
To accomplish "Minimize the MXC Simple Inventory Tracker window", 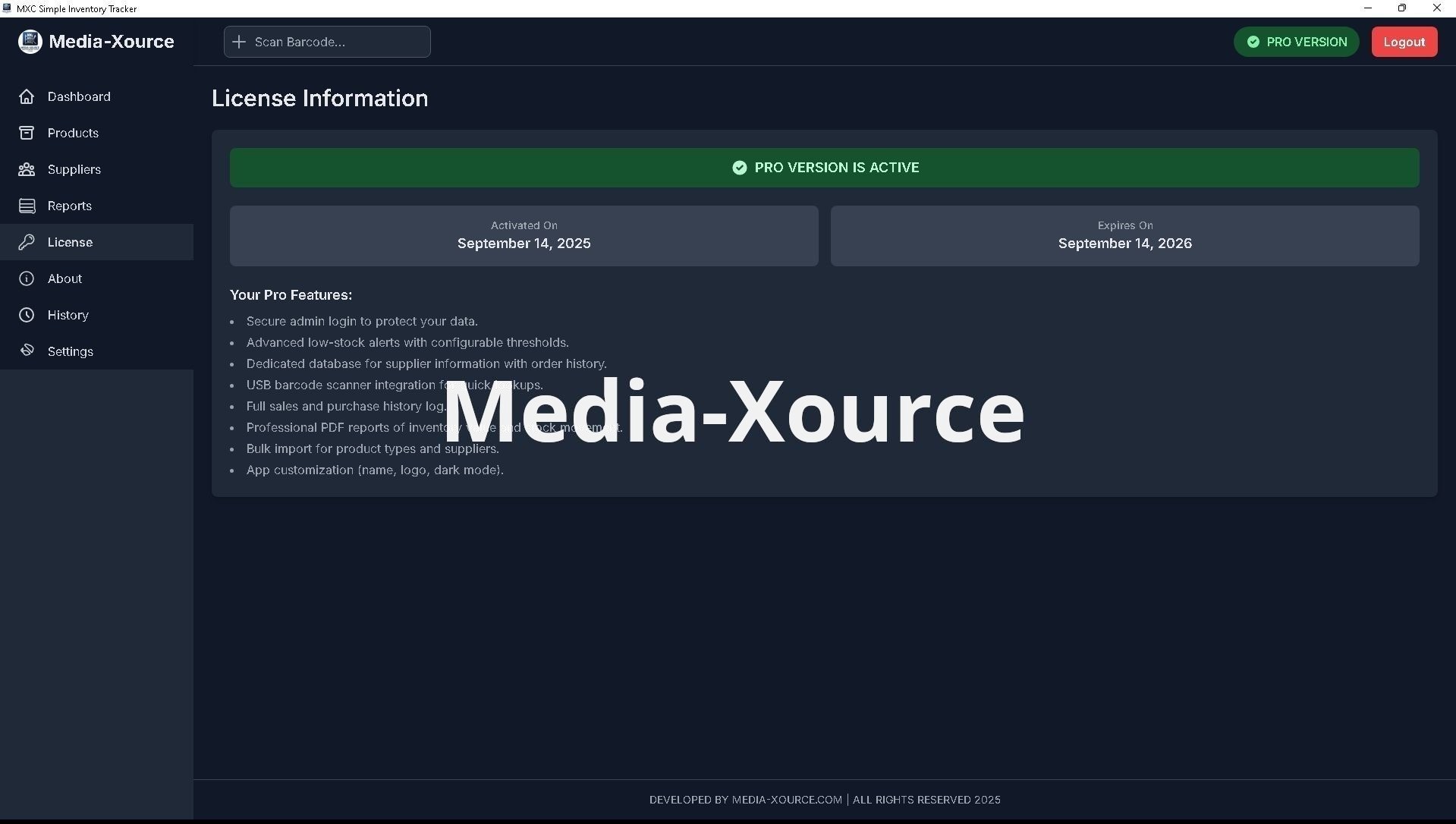I will click(x=1368, y=8).
